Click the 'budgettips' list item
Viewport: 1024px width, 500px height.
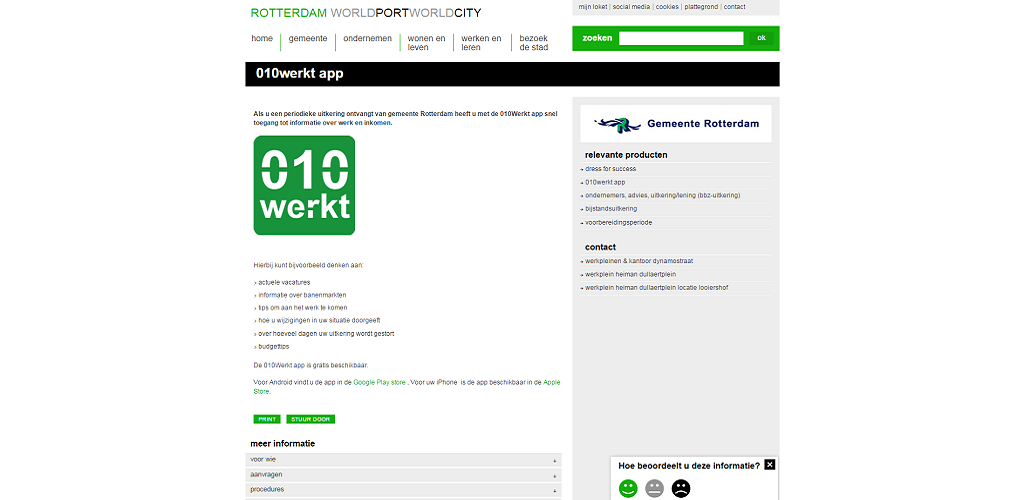click(273, 347)
